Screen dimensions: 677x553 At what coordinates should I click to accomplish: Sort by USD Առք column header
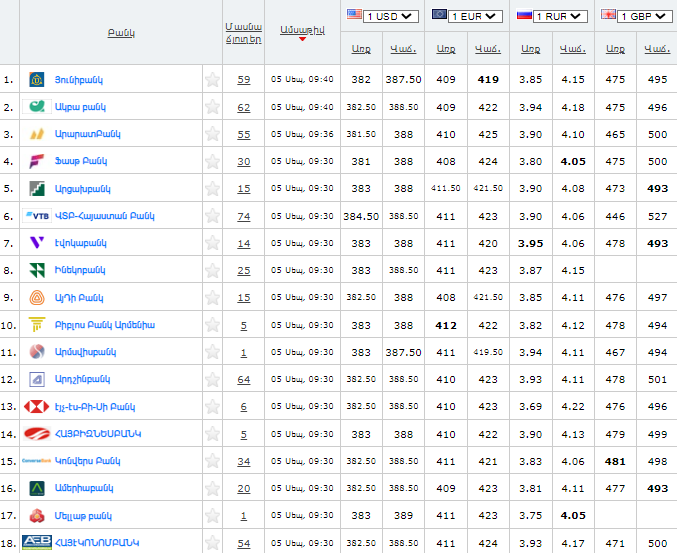pos(361,49)
